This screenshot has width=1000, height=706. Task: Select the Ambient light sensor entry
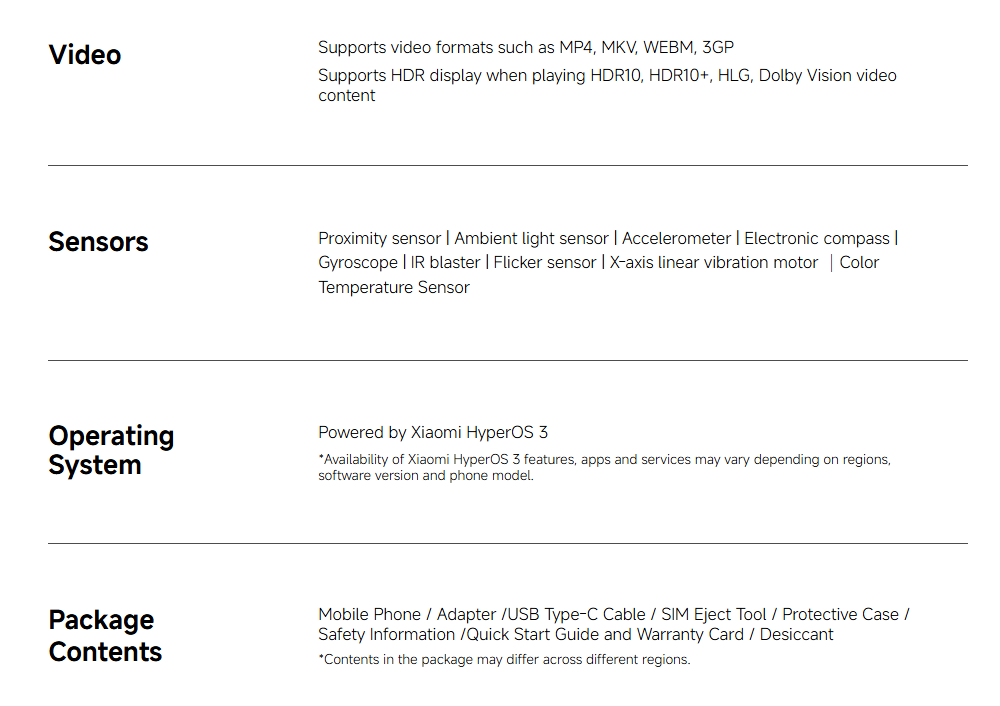(x=531, y=238)
